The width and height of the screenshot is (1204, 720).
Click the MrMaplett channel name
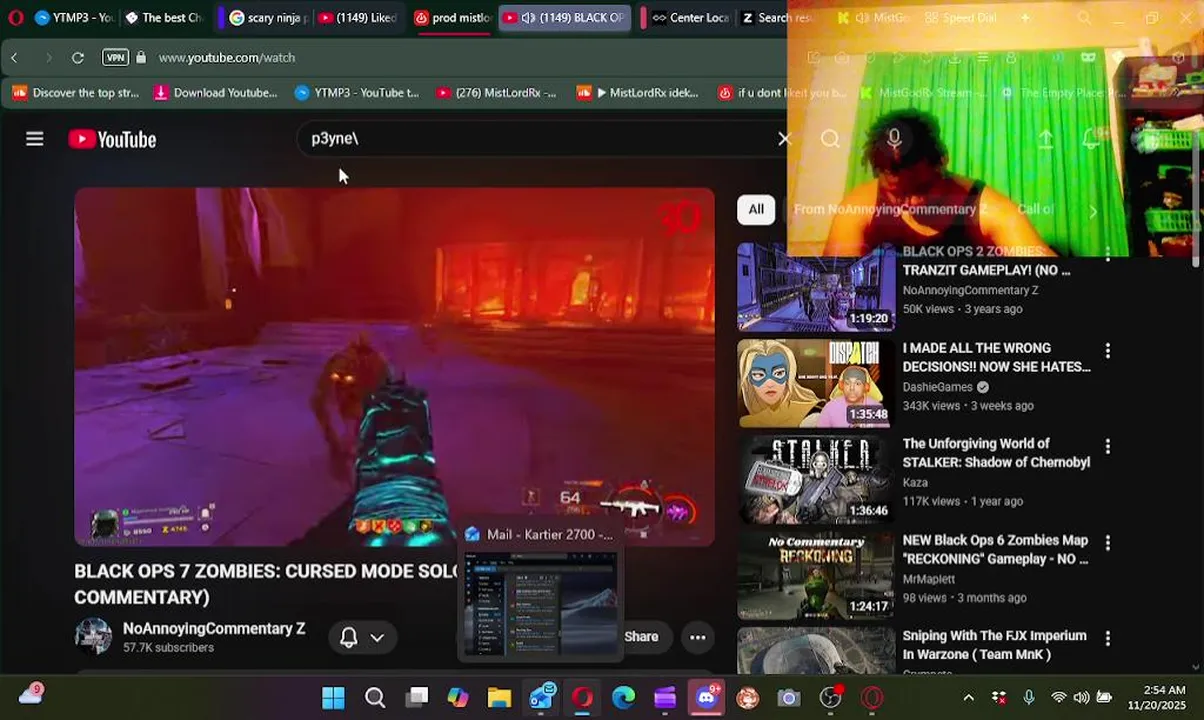tap(929, 579)
